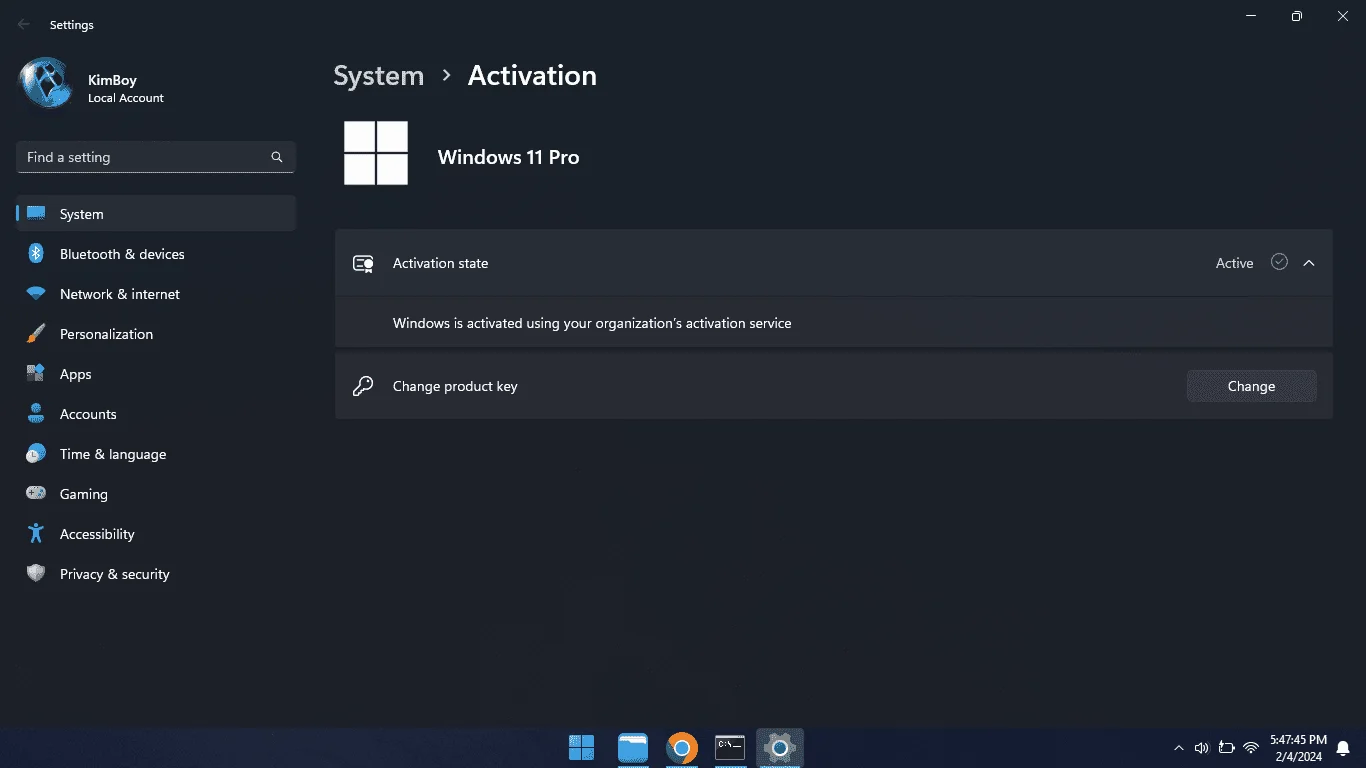Viewport: 1366px width, 768px height.
Task: Click the KimBoy profile avatar
Action: [x=46, y=83]
